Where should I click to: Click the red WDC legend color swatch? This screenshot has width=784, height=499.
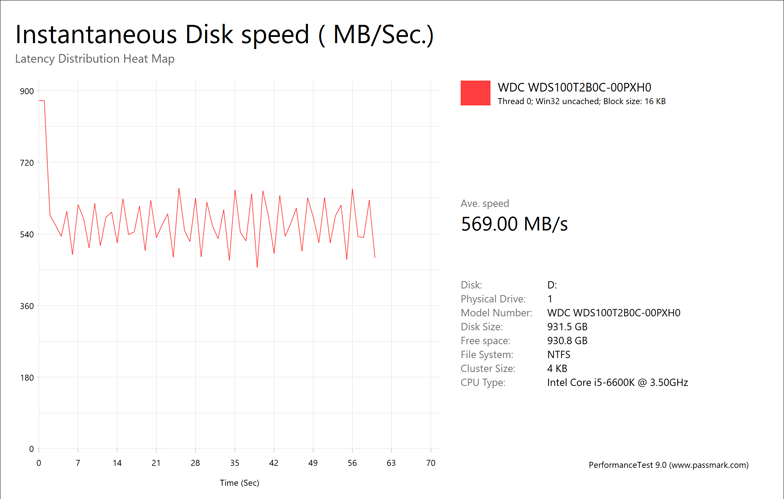pos(475,93)
